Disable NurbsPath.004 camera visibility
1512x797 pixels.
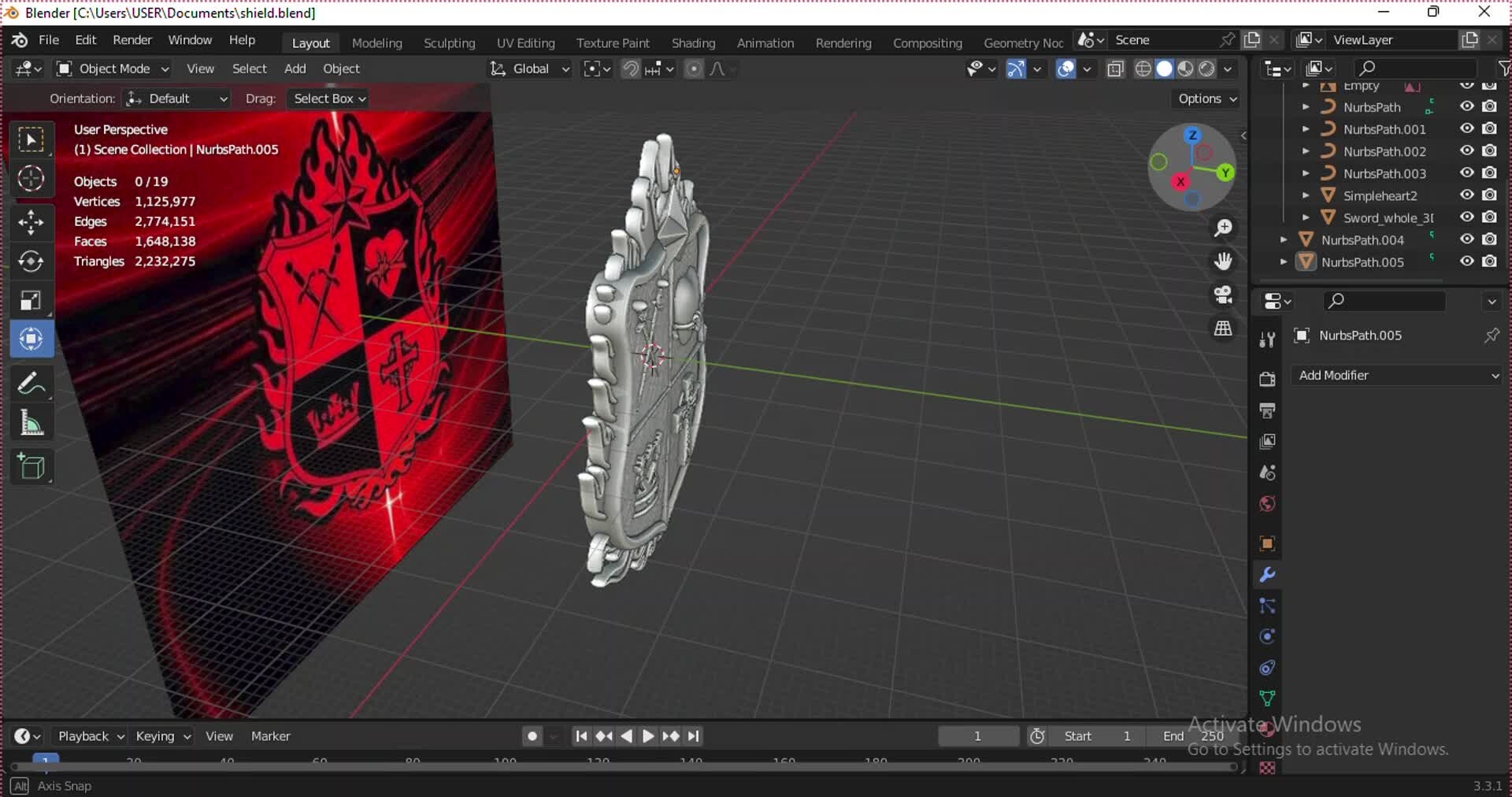point(1491,239)
